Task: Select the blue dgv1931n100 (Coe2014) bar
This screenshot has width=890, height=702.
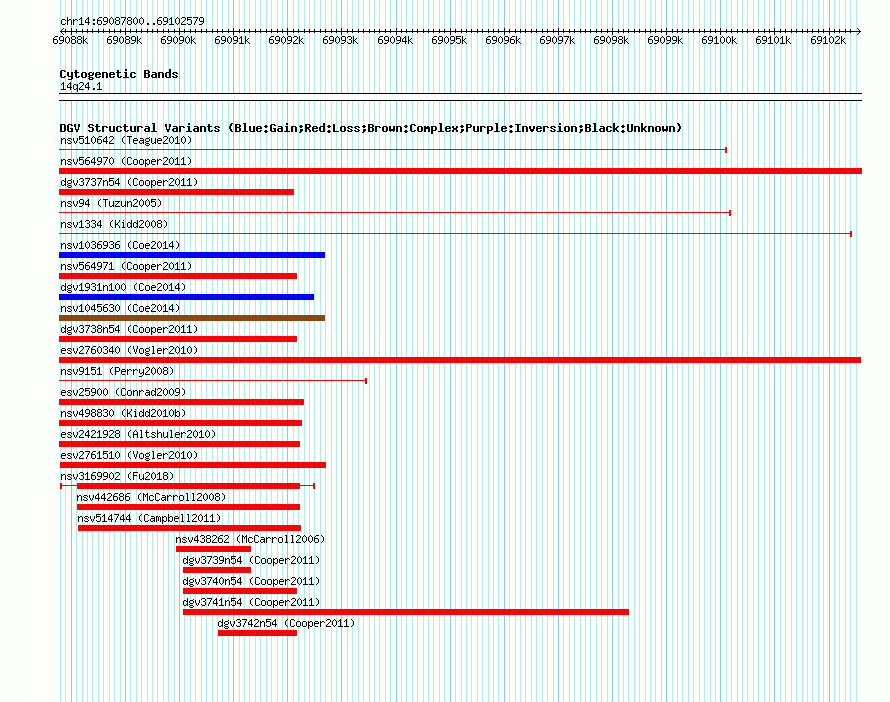Action: pyautogui.click(x=186, y=297)
